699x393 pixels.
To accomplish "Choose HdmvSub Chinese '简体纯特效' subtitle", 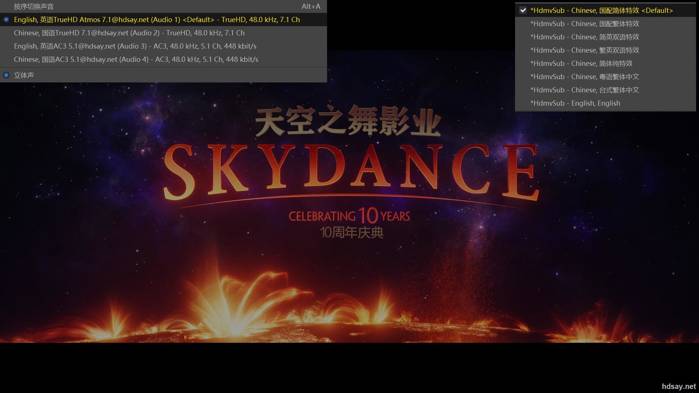I will pos(605,63).
